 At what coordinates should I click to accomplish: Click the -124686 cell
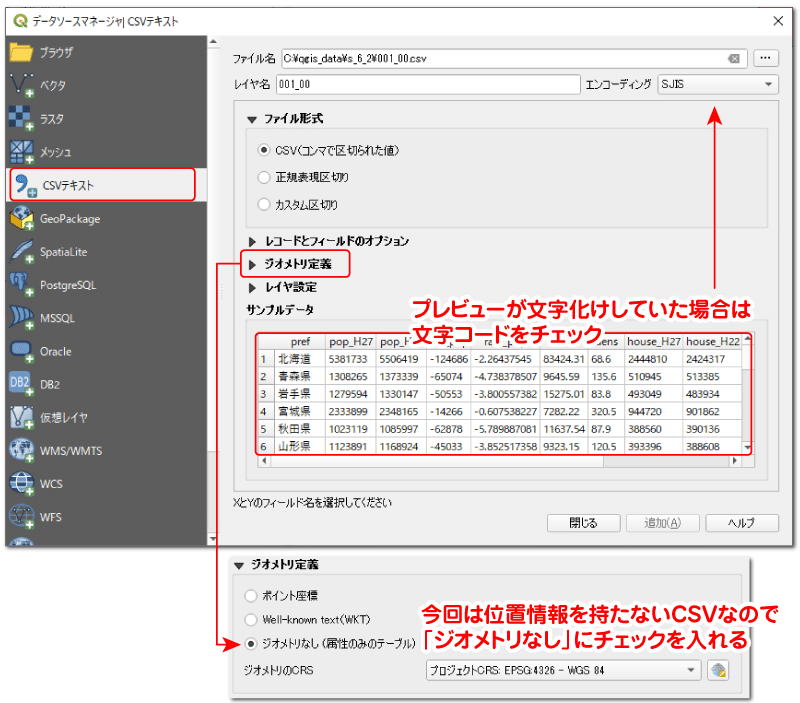tap(448, 359)
